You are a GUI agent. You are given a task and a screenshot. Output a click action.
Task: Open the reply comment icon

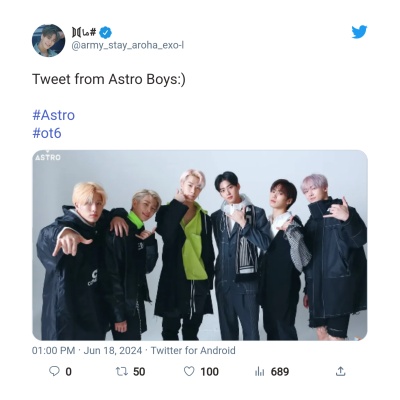(54, 371)
